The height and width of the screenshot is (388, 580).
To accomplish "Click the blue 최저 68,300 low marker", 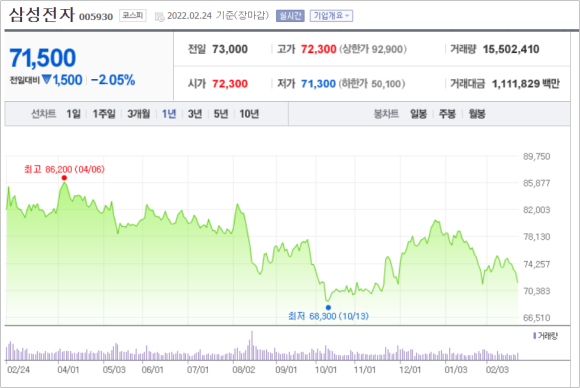I will pos(328,307).
